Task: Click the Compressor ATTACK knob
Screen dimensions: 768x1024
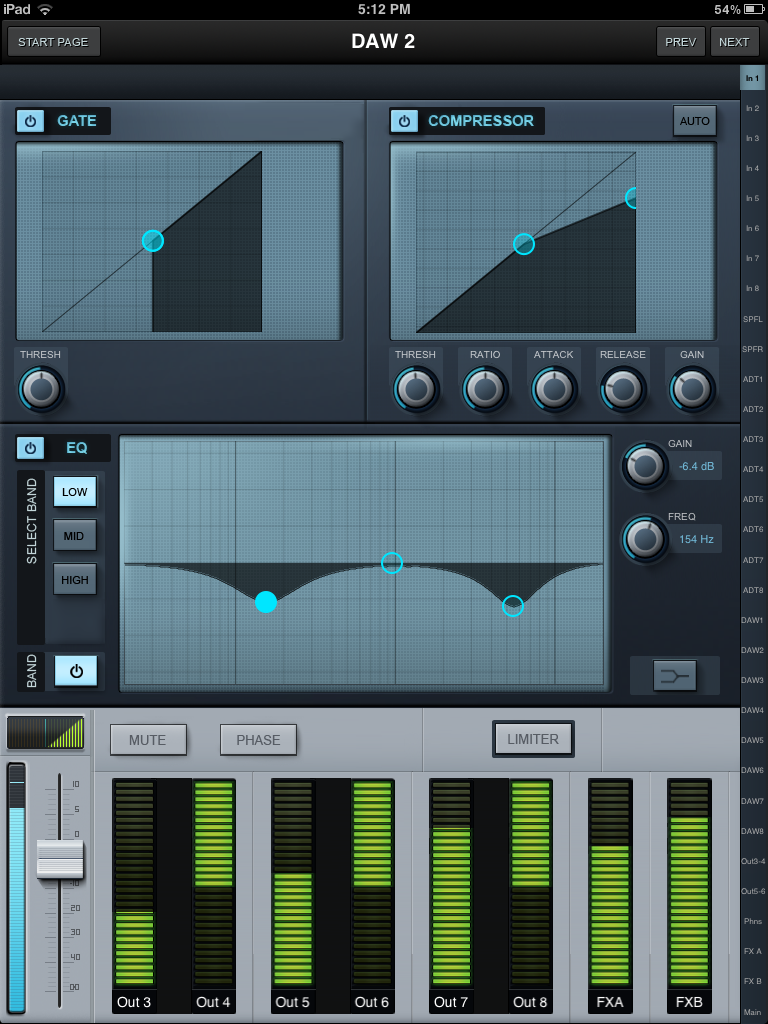Action: click(x=554, y=389)
